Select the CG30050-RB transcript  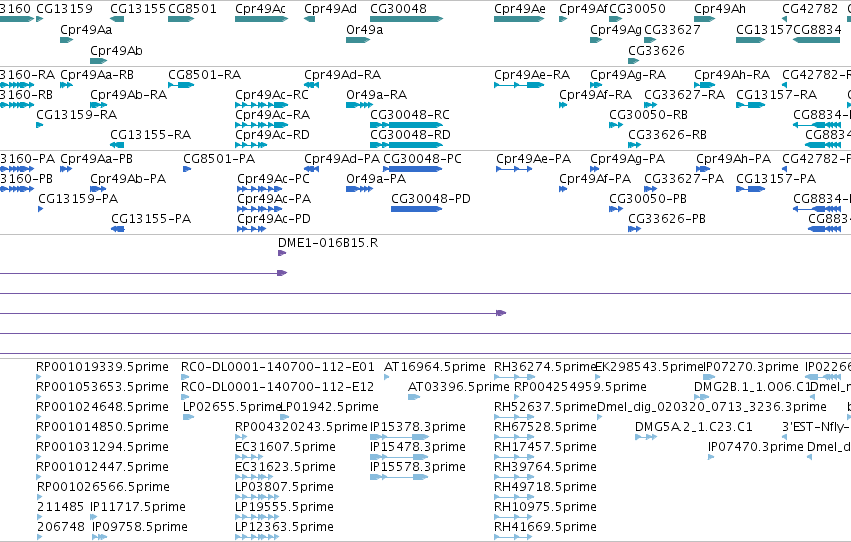click(615, 125)
